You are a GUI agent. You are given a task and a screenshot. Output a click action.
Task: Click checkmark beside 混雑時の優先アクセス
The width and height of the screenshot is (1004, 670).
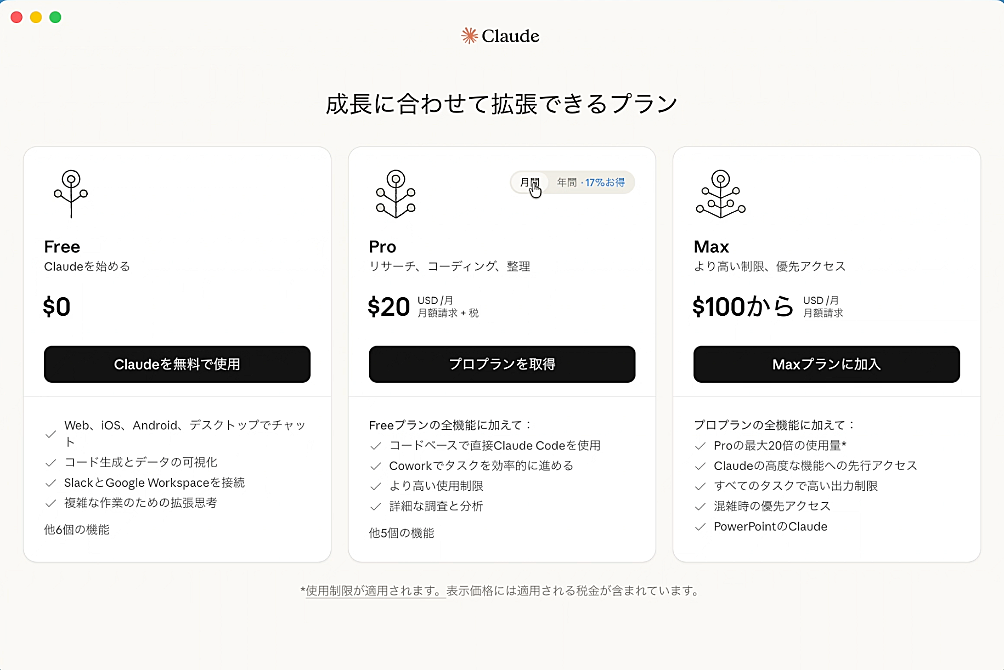(x=700, y=506)
